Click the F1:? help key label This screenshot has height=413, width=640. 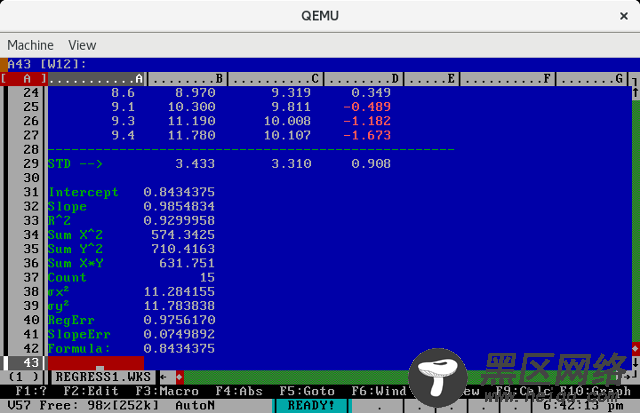(31, 391)
